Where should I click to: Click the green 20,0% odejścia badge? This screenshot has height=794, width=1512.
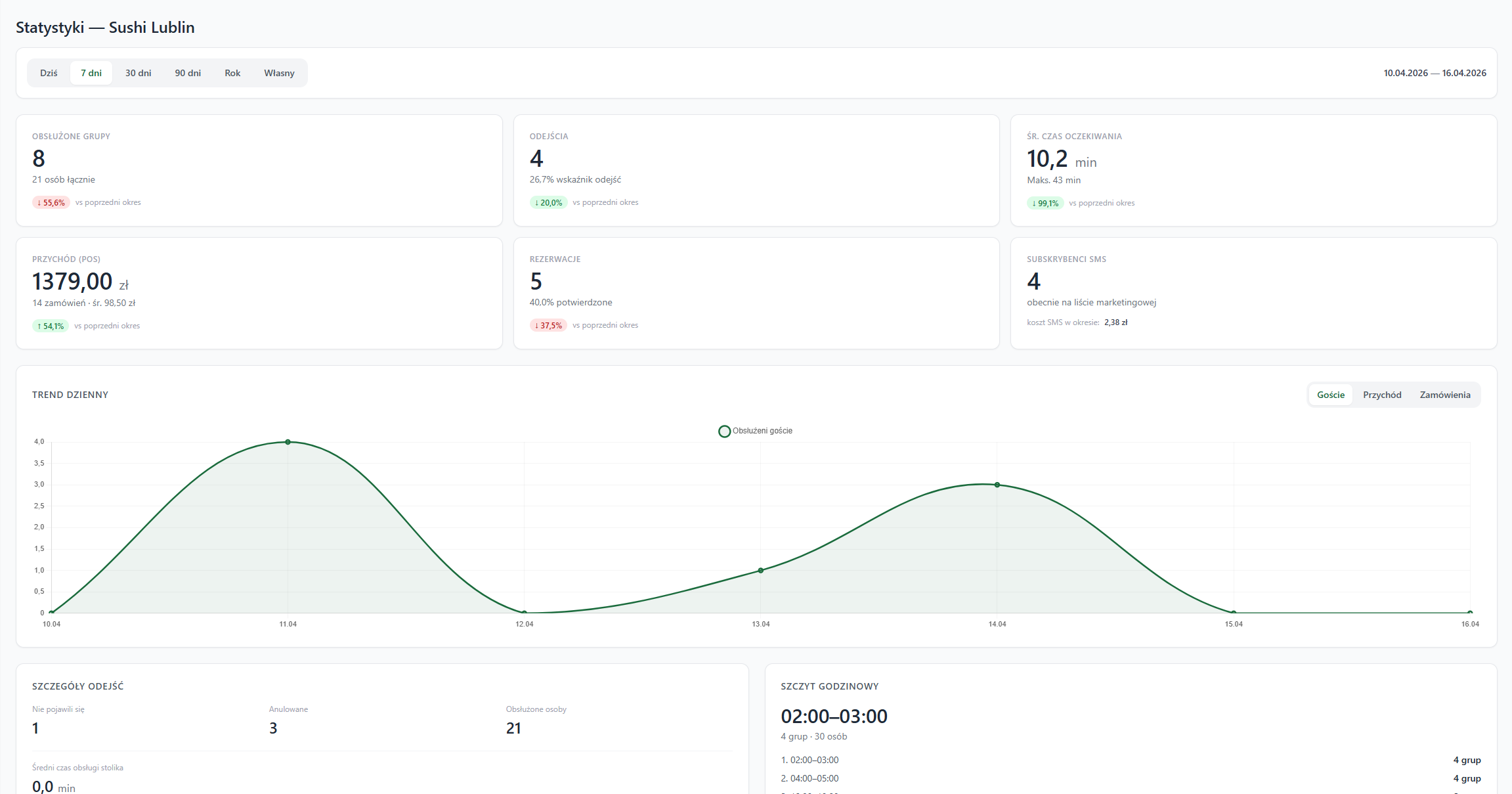pyautogui.click(x=548, y=203)
